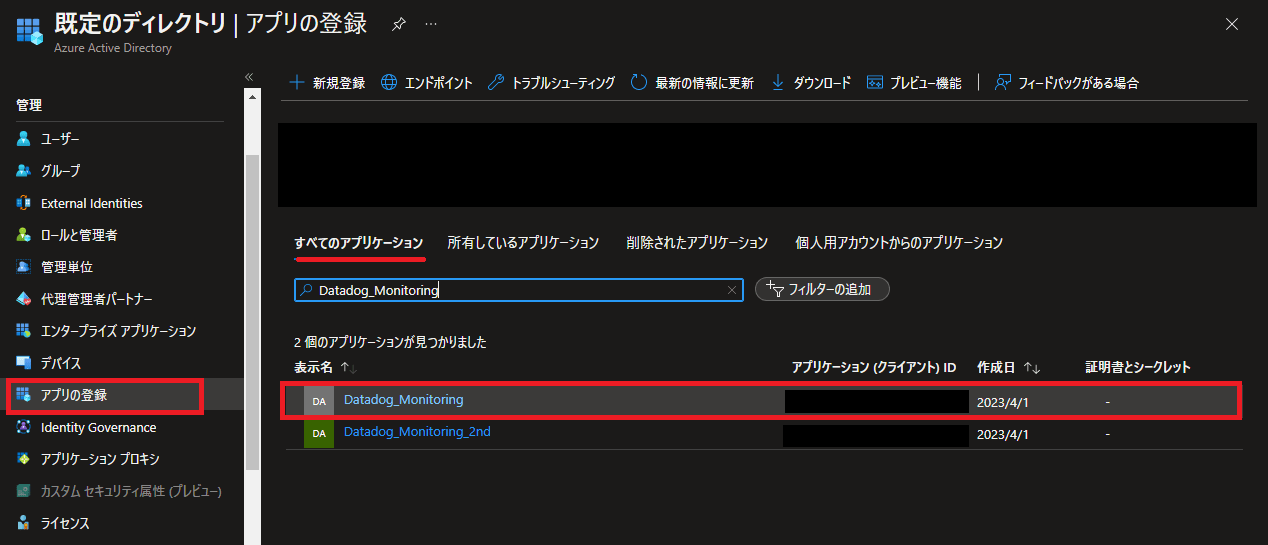Select the すべてのアプリケーション tab
The height and width of the screenshot is (545, 1268).
359,243
